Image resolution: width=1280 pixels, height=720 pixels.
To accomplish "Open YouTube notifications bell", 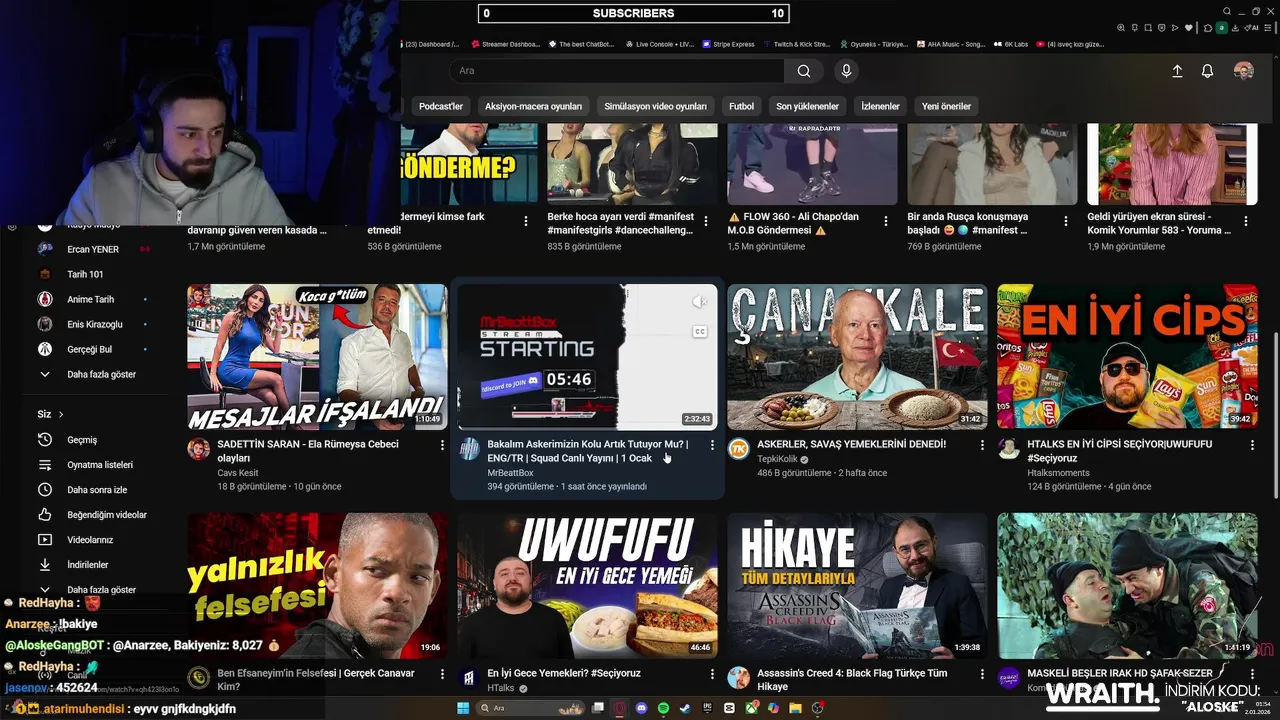I will pos(1207,71).
